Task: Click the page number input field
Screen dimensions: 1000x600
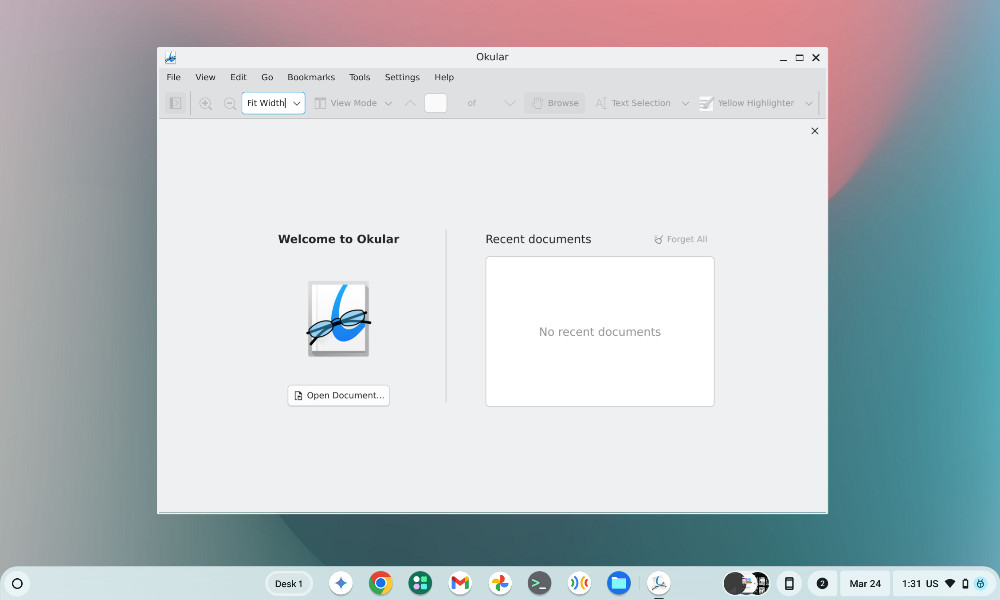Action: pyautogui.click(x=436, y=103)
